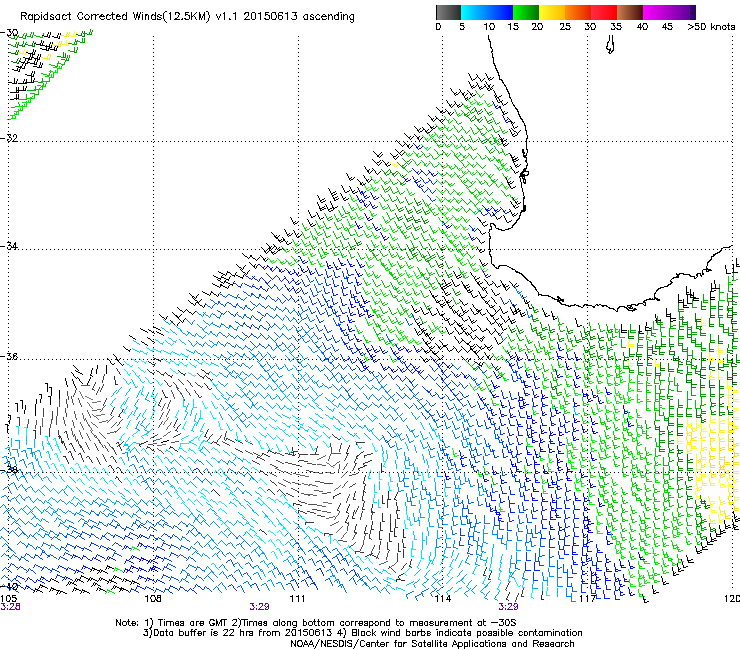Click the purple 3:28 time label
This screenshot has height=650, width=740.
click(10, 607)
